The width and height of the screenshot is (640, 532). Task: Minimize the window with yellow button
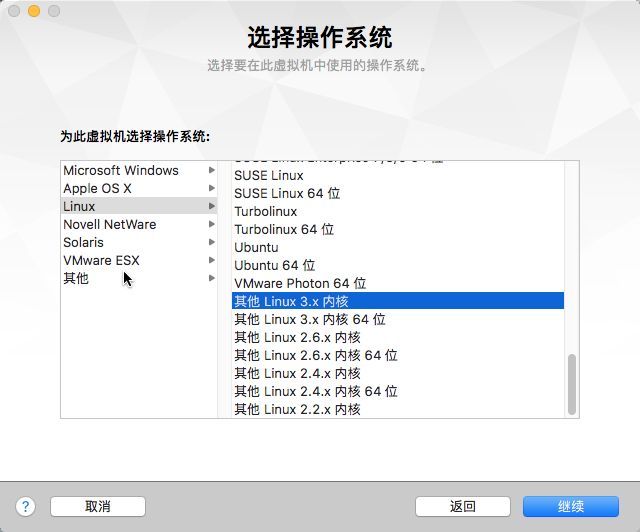click(x=34, y=11)
